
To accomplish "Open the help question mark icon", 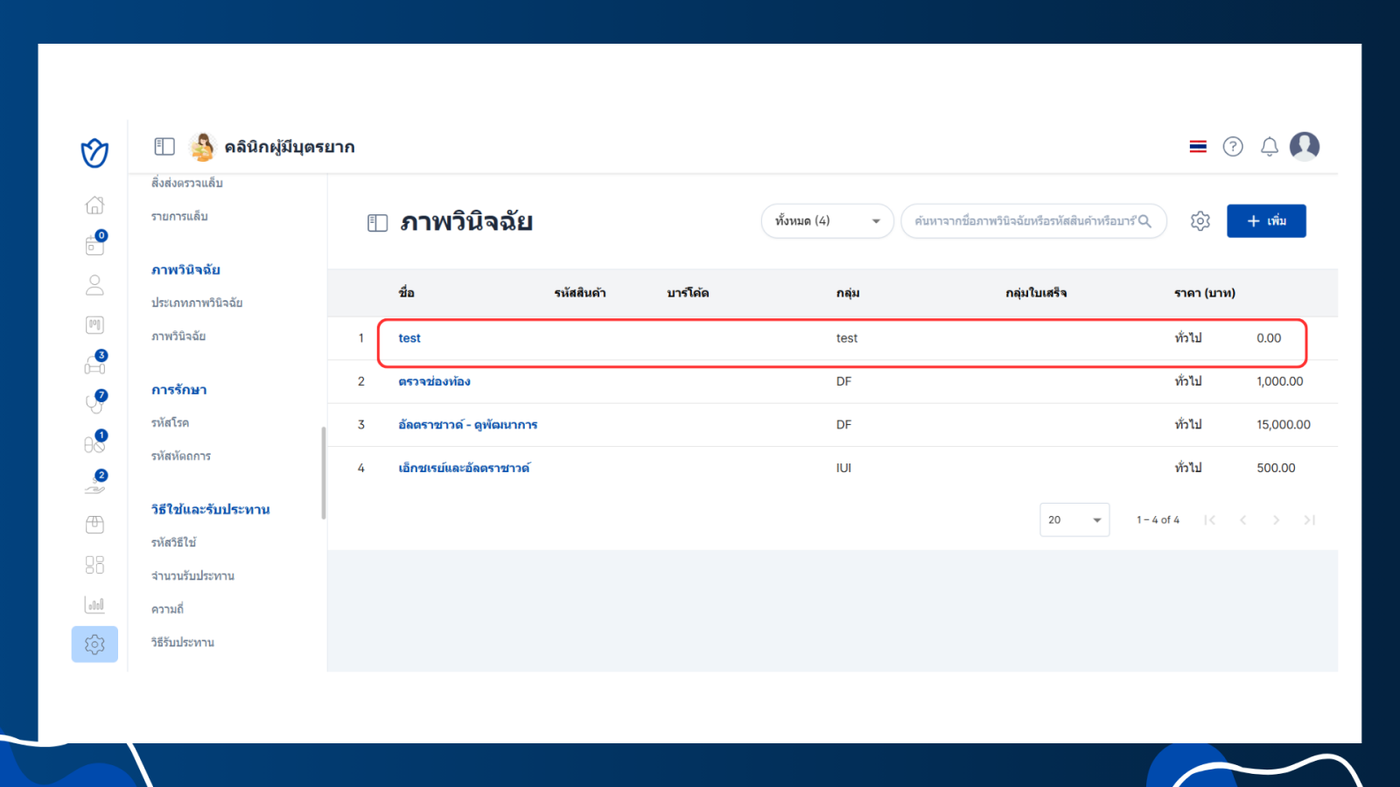I will coord(1233,147).
